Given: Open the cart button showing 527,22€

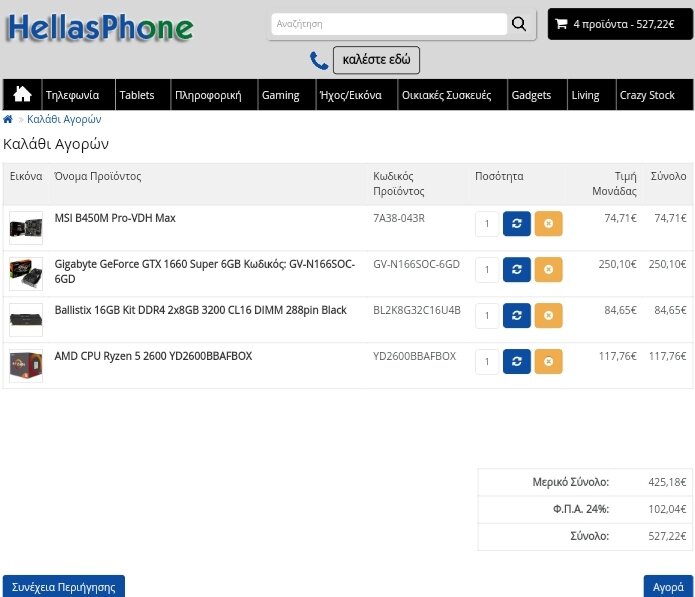Looking at the screenshot, I should [620, 24].
